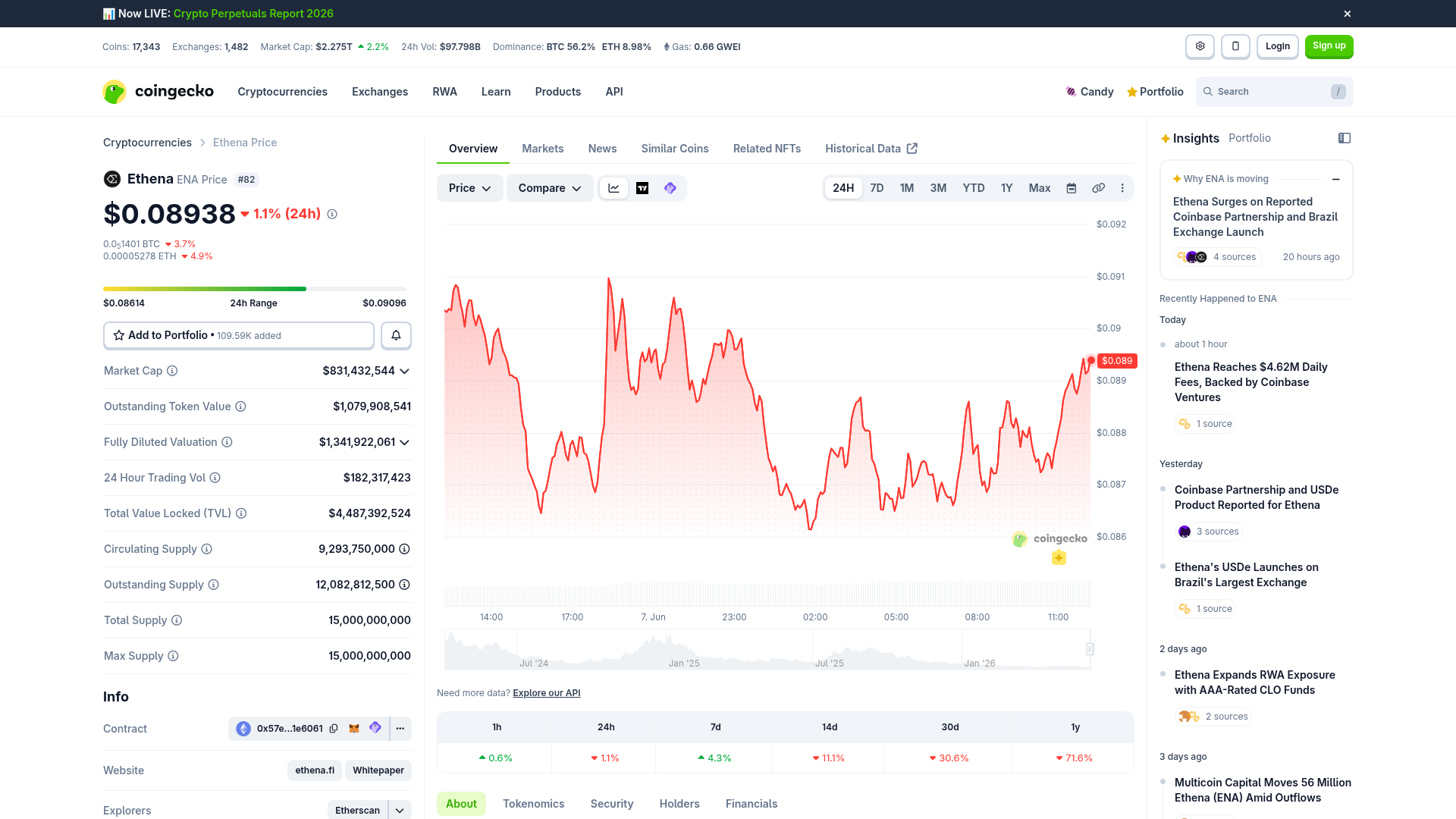This screenshot has height=819, width=1456.
Task: Show Total Supply info icon
Action: click(177, 620)
